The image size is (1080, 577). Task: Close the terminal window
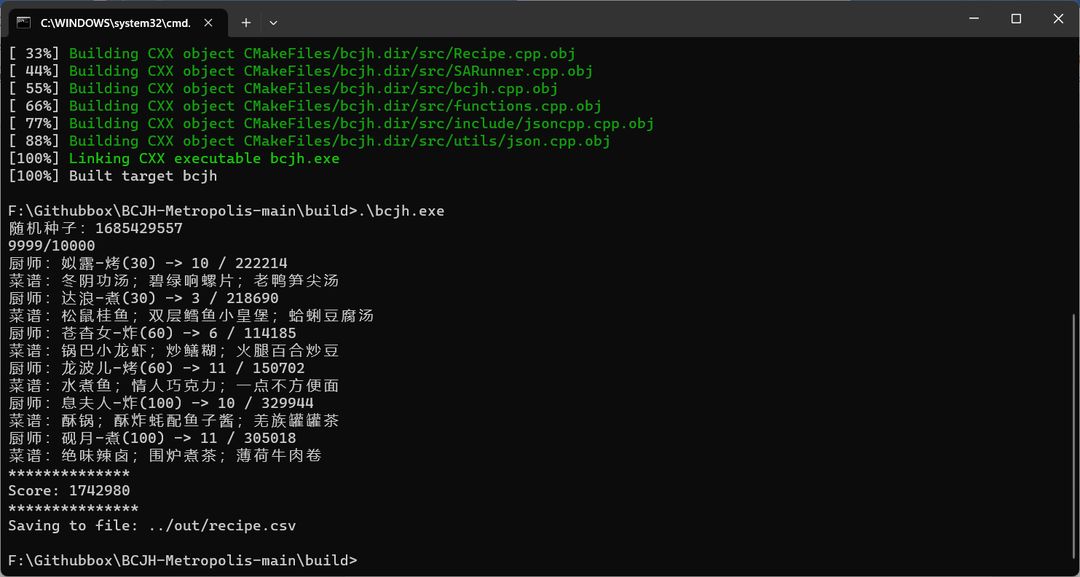click(1058, 19)
